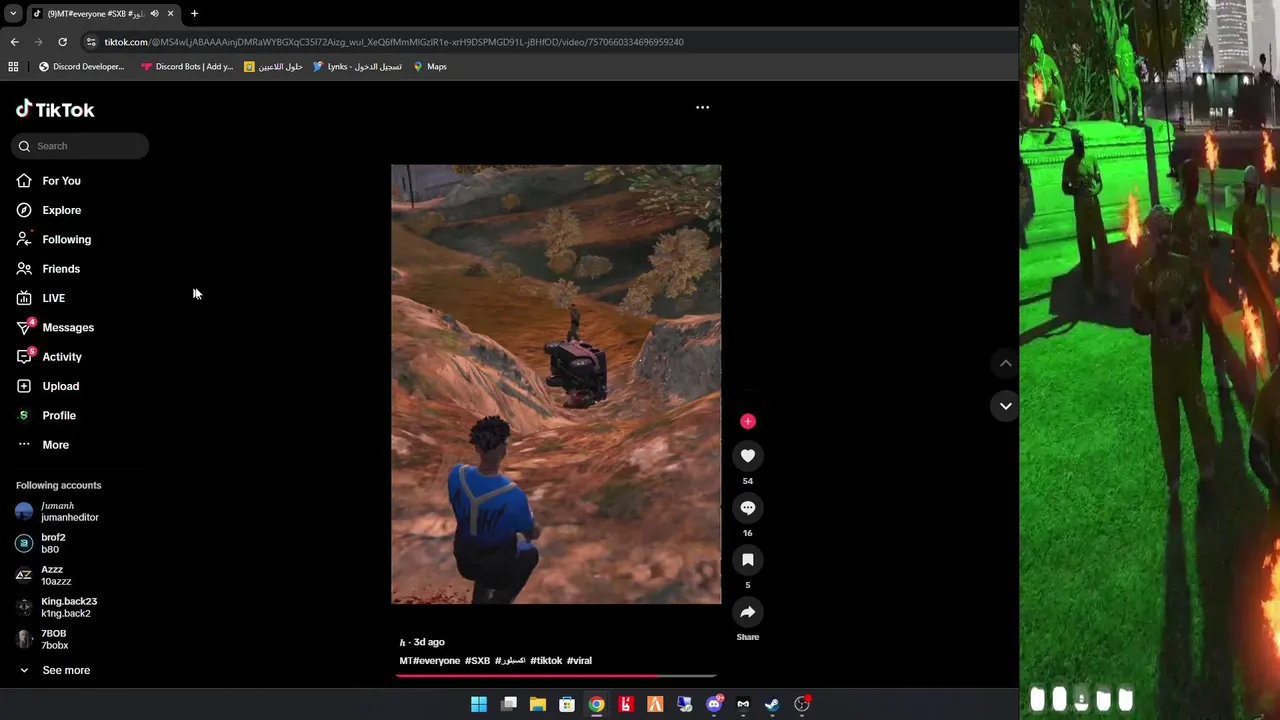The height and width of the screenshot is (720, 1280).
Task: Open video options three-dot menu
Action: (x=702, y=107)
